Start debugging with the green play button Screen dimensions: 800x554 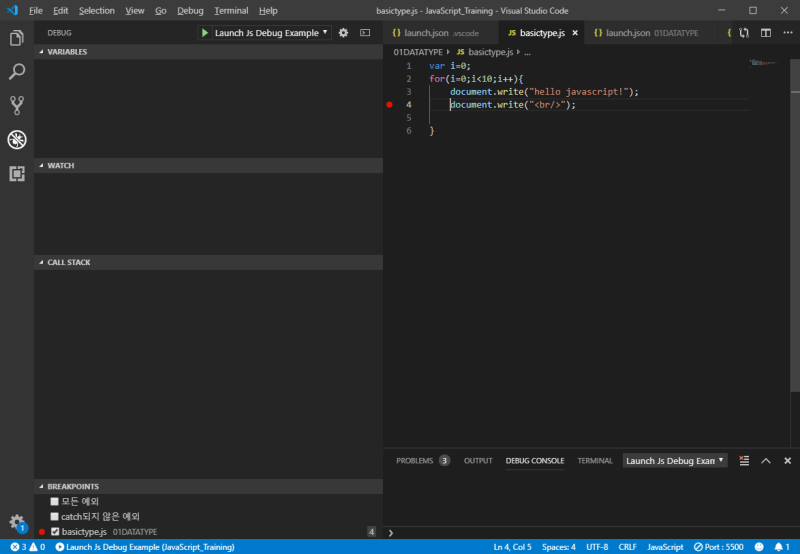(x=205, y=33)
